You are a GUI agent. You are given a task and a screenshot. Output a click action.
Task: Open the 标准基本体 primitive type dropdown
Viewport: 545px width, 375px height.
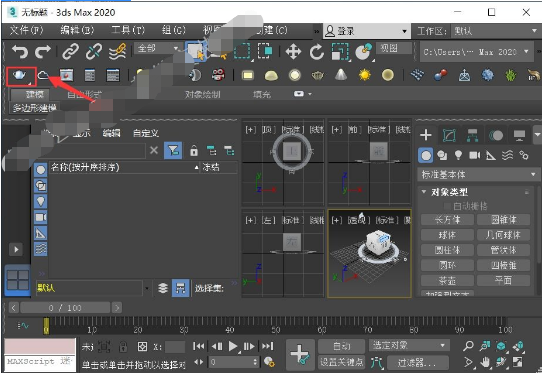pyautogui.click(x=478, y=174)
